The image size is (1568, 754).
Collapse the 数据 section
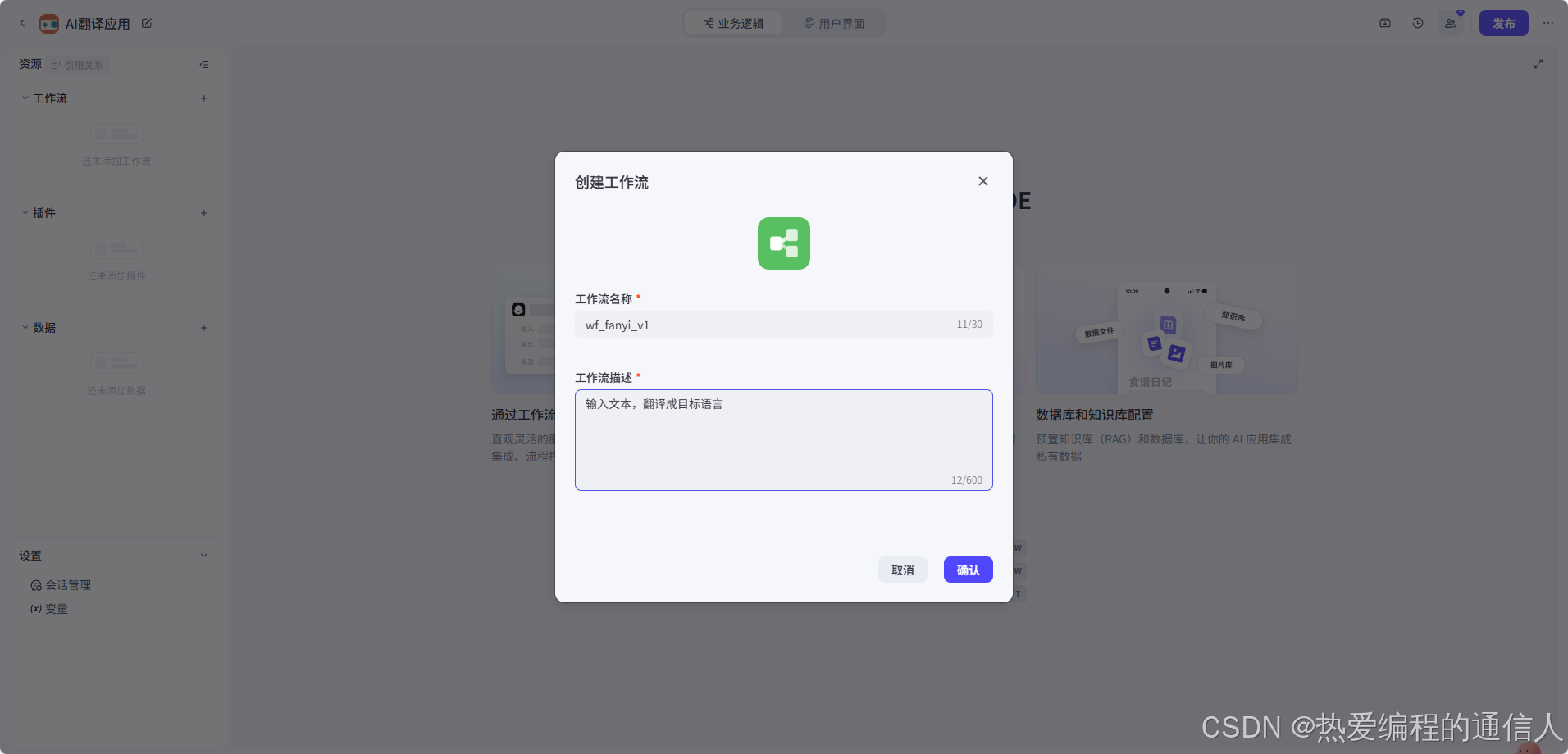coord(25,327)
